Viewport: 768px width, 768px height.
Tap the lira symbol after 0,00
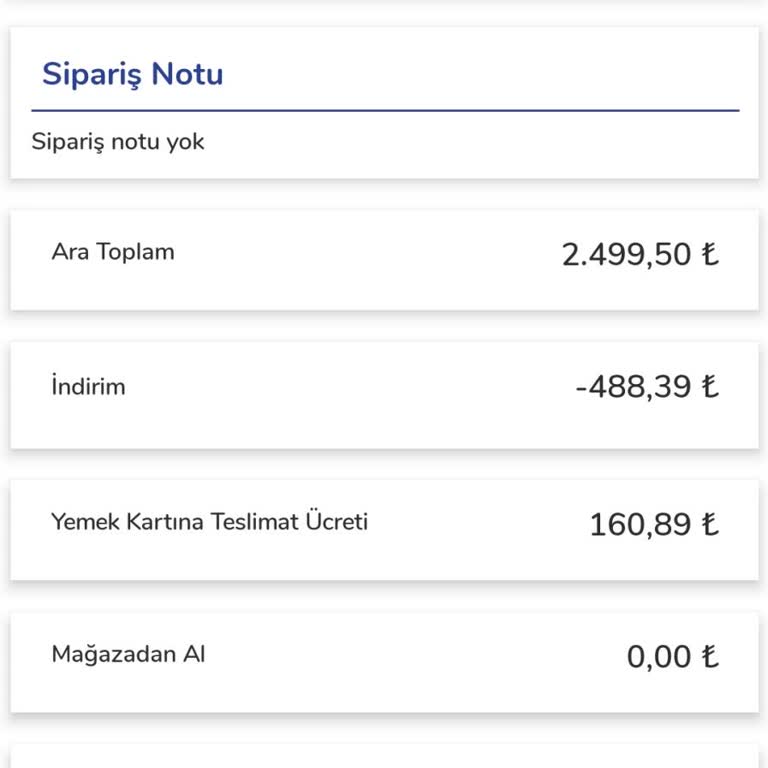point(709,657)
